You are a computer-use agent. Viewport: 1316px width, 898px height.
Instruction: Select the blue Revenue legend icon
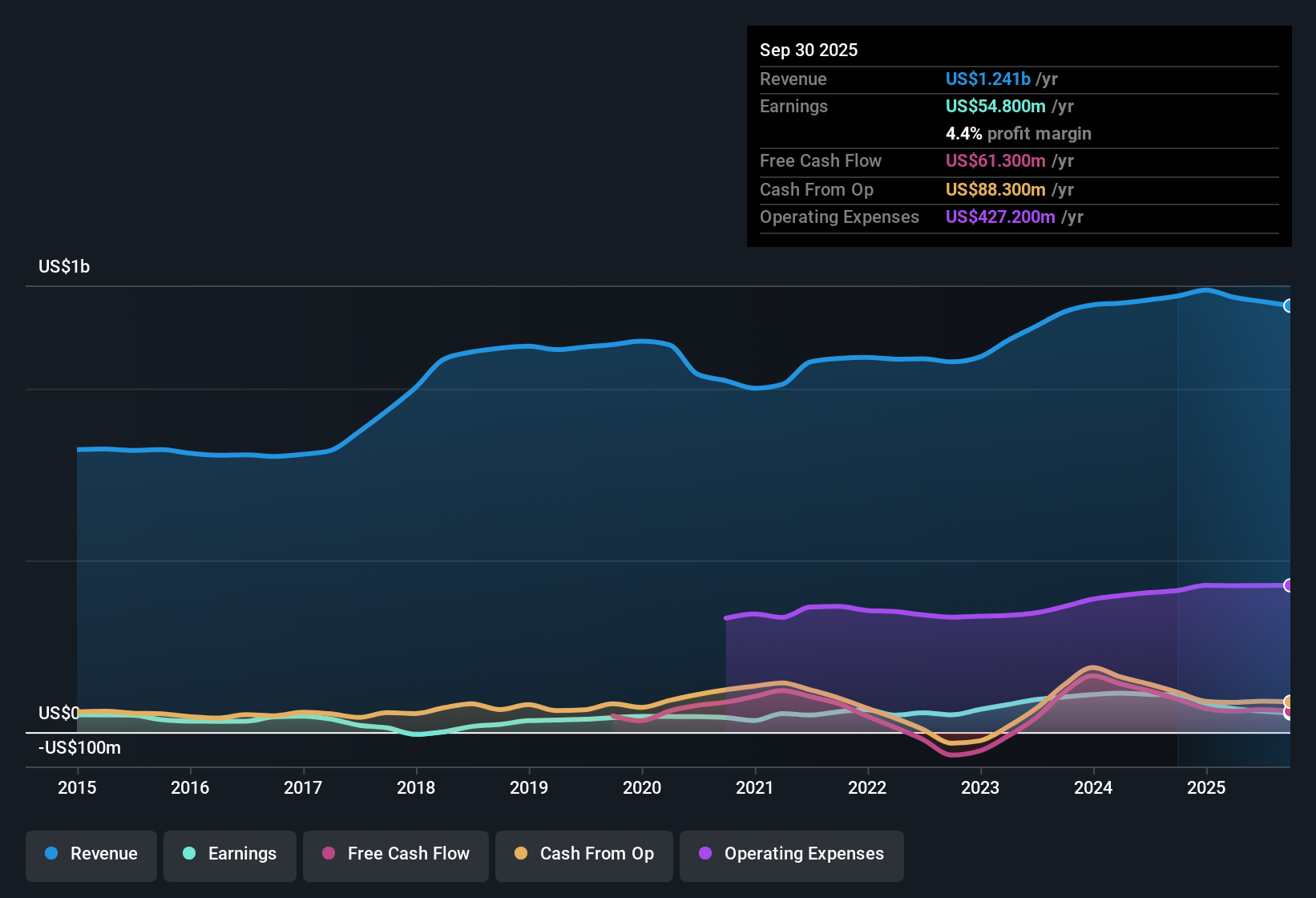point(51,854)
